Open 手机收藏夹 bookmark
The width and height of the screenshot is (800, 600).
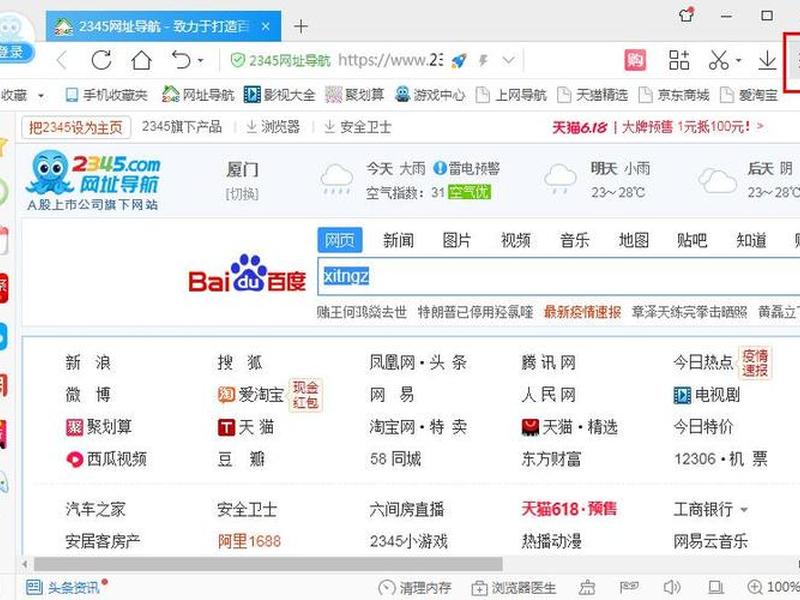coord(107,95)
